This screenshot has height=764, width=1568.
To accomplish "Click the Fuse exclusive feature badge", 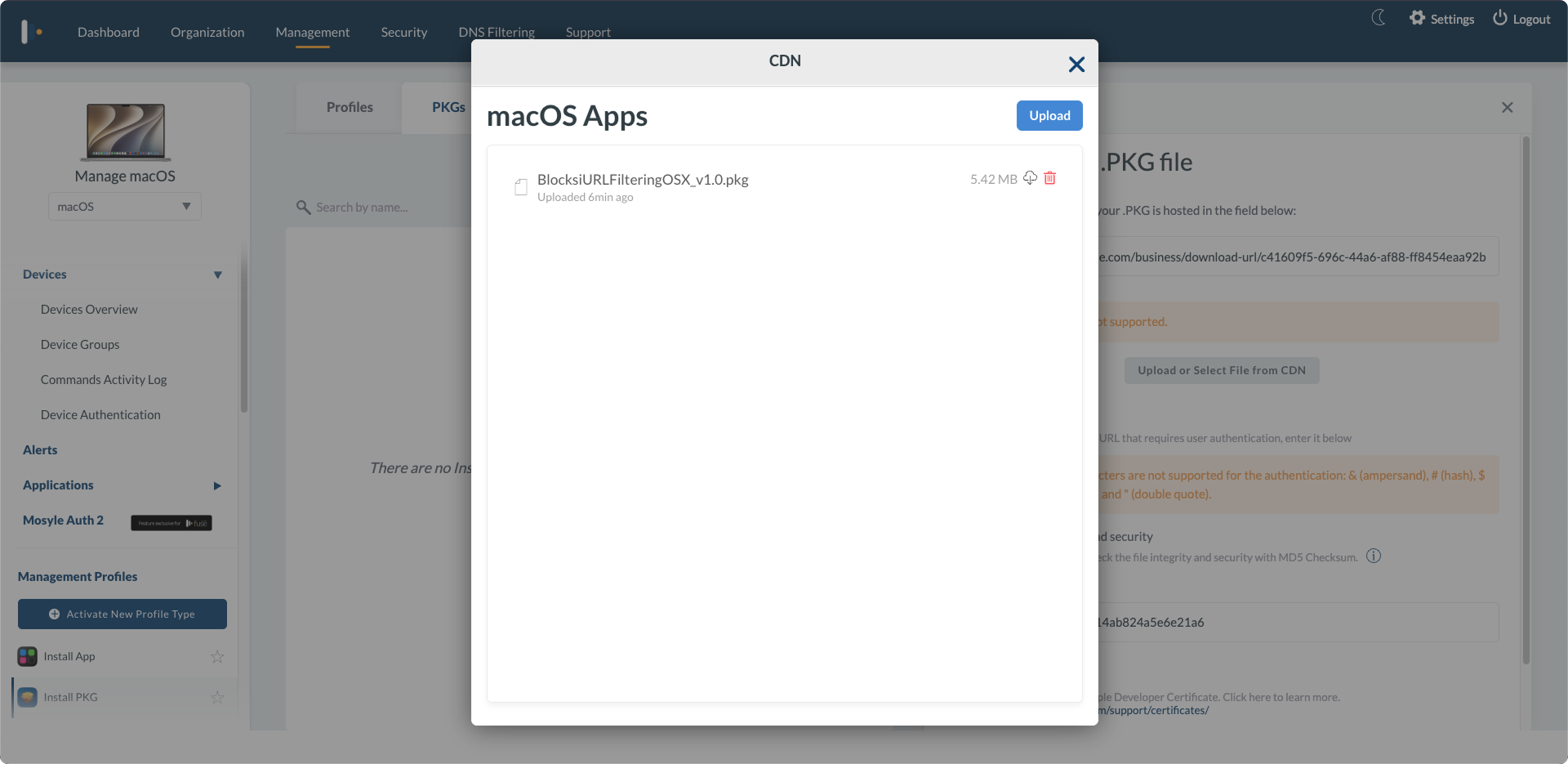I will 171,523.
